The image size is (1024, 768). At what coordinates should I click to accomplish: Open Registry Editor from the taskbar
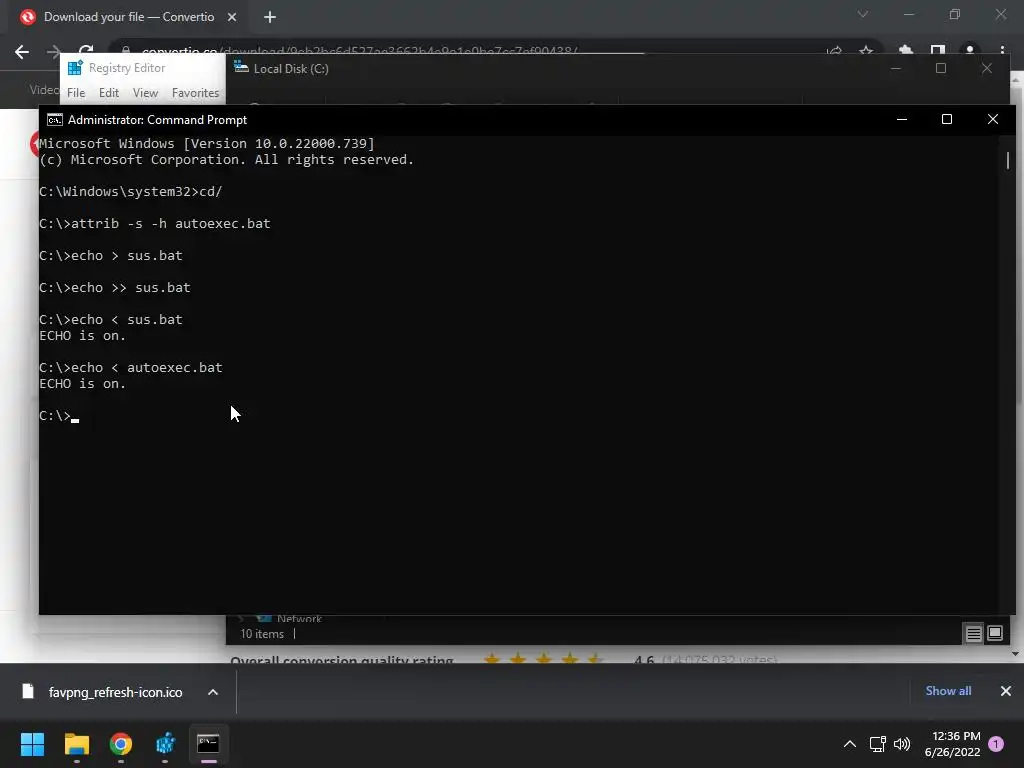coord(165,743)
